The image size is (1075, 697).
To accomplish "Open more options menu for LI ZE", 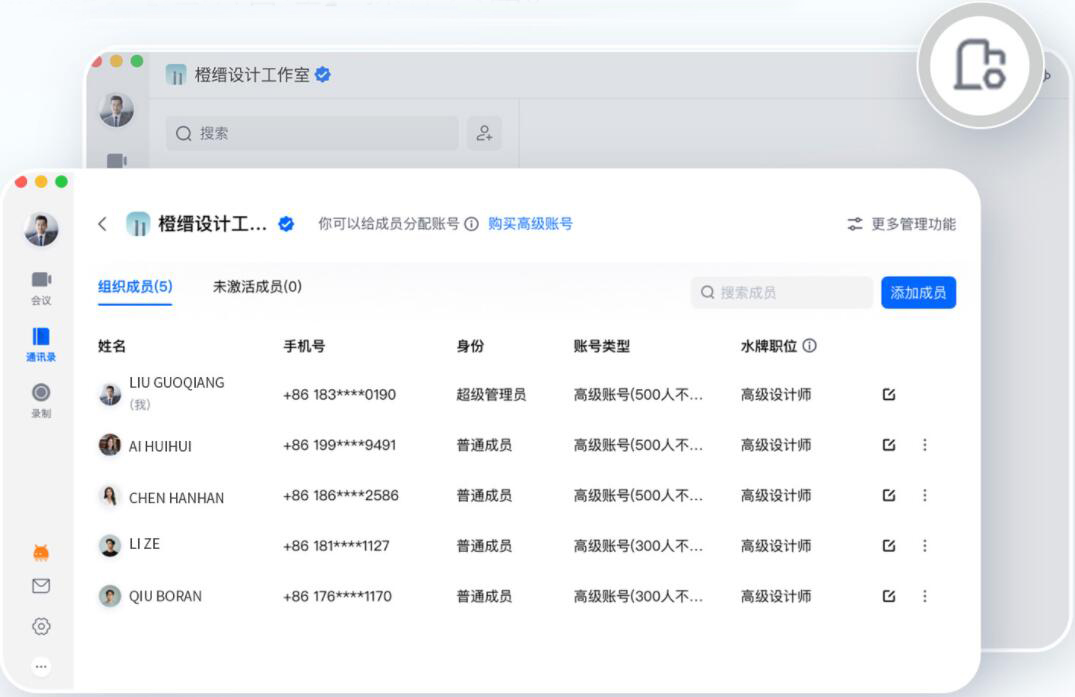I will 924,546.
